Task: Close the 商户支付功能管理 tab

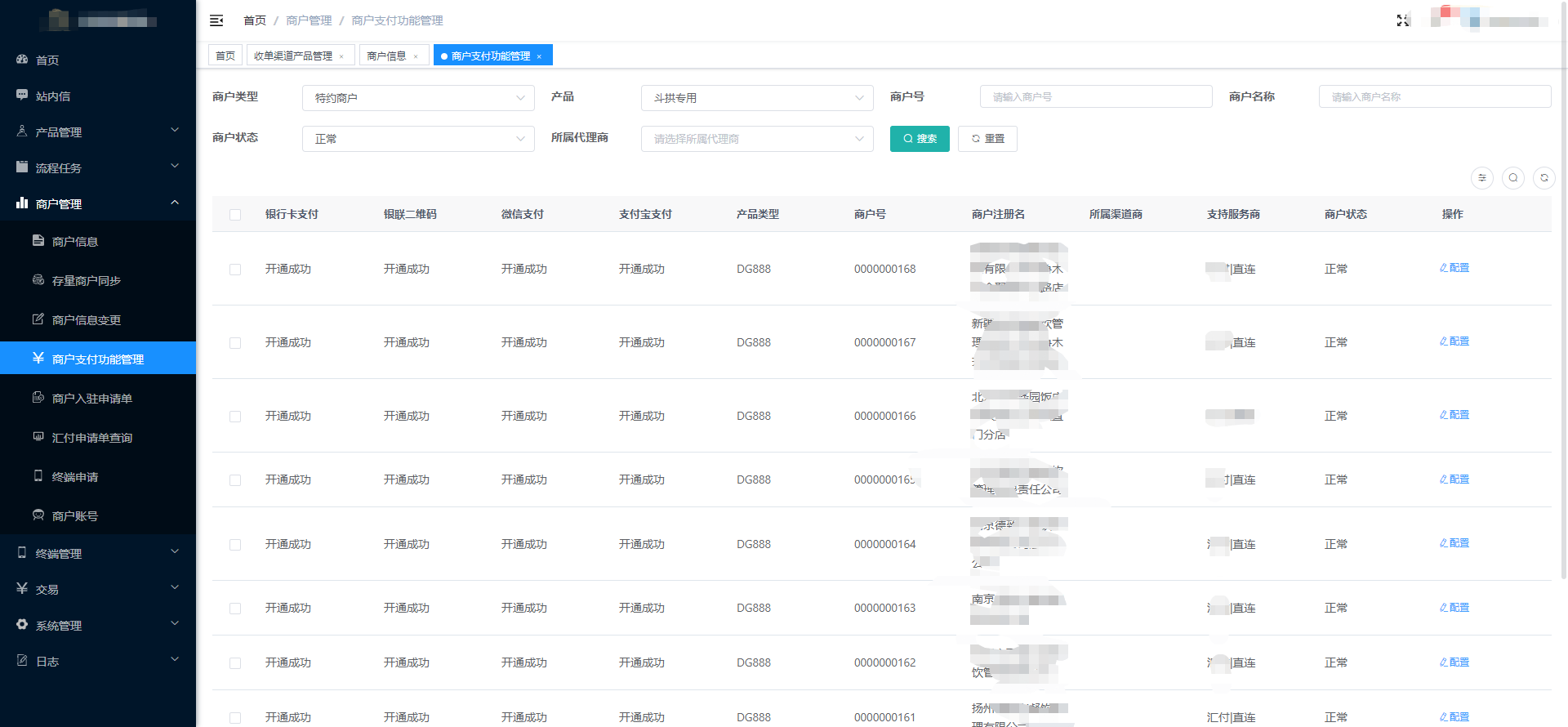Action: pos(539,56)
